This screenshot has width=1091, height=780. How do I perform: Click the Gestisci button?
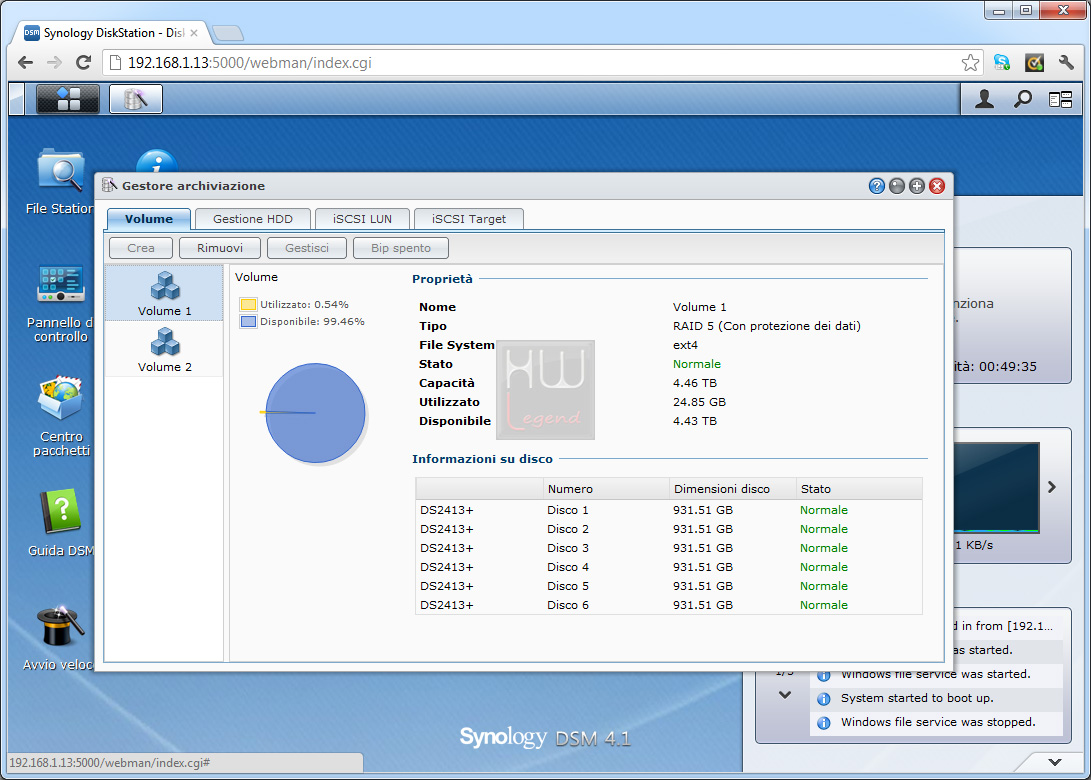[x=307, y=248]
